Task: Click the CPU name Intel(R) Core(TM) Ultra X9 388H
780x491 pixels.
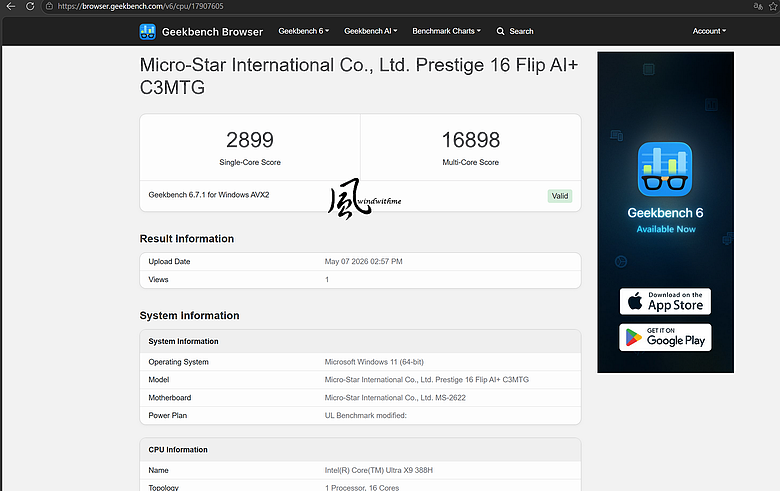Action: (379, 470)
